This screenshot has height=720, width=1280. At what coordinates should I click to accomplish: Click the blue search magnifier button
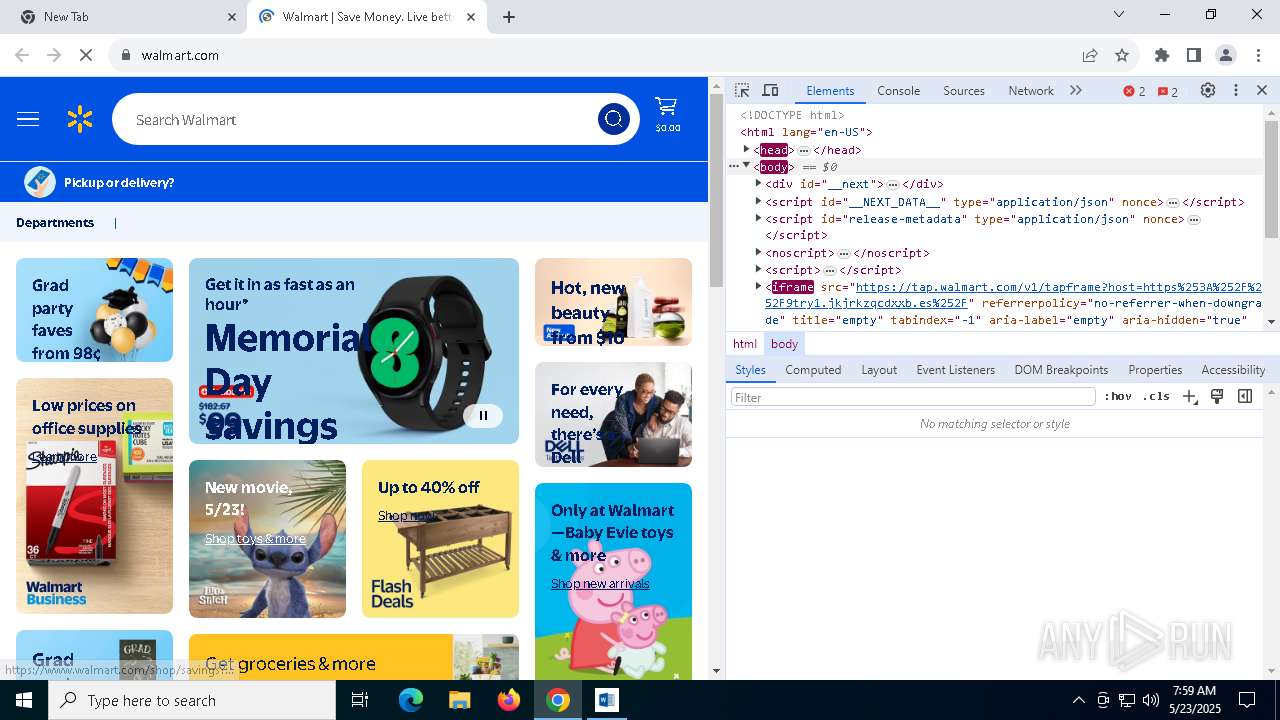tap(614, 120)
